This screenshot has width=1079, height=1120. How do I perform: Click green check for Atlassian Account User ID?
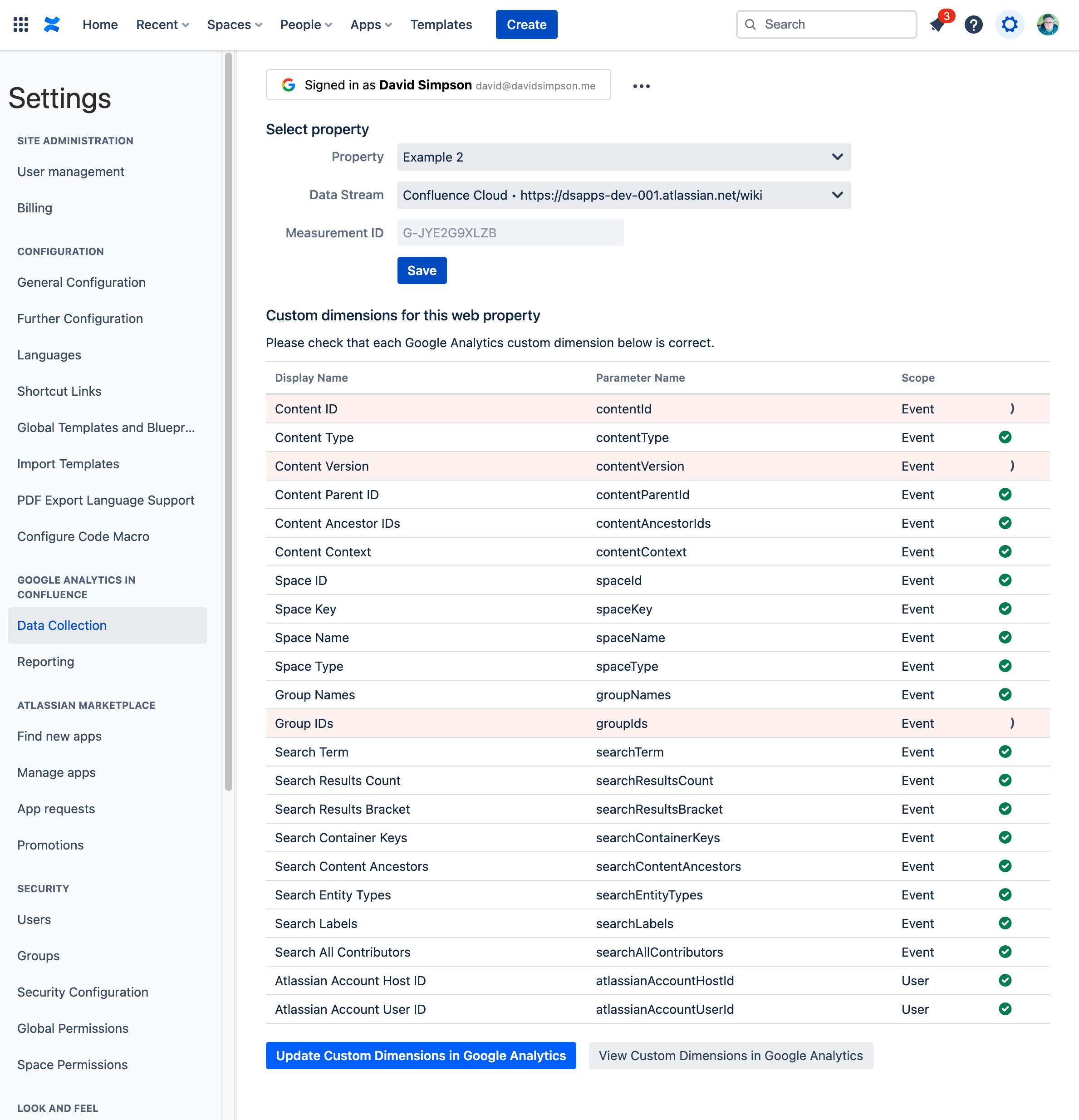tap(1005, 1009)
